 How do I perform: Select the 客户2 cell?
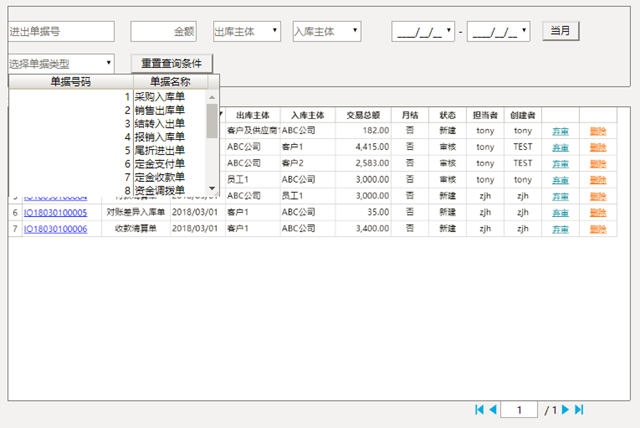coord(308,163)
